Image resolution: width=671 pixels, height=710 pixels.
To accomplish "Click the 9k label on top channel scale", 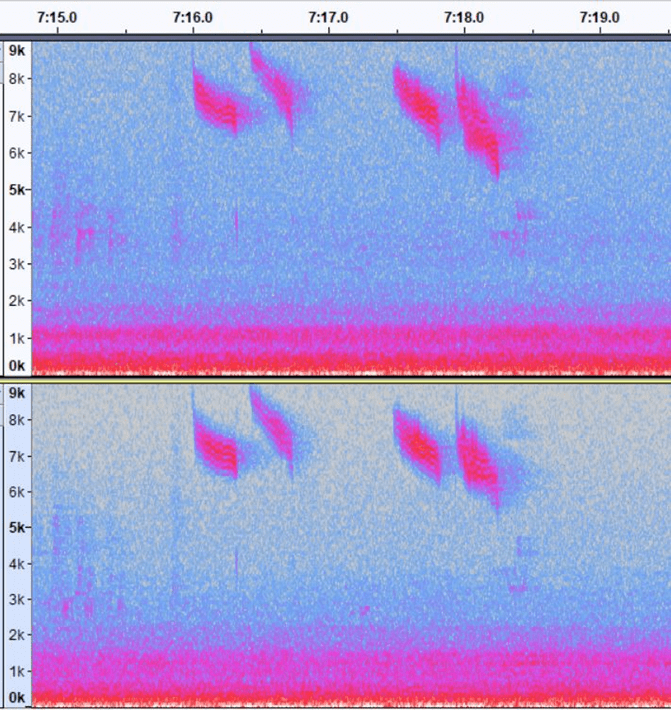I will coord(17,49).
